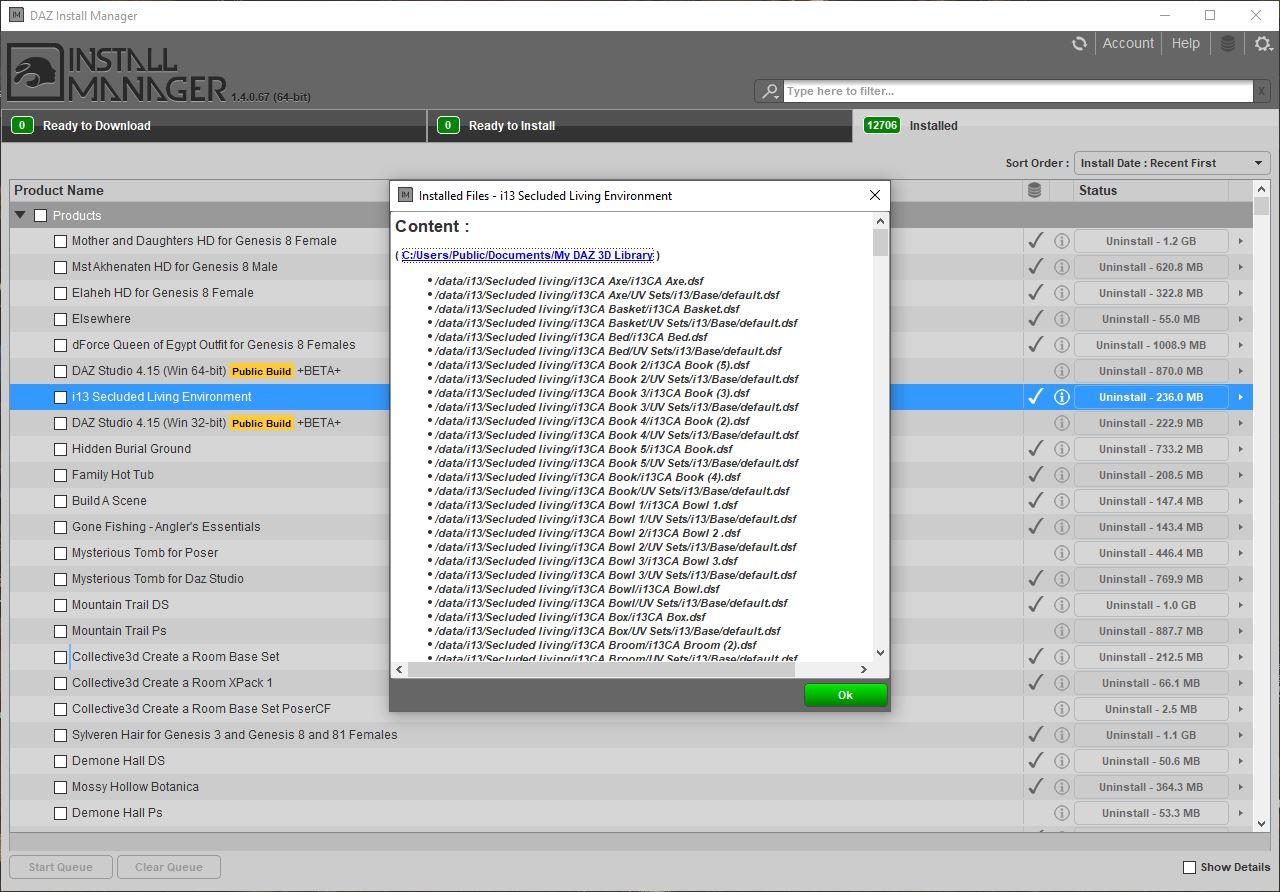Viewport: 1280px width, 892px height.
Task: Click Uninstall - 55.0 MB for Elsewhere
Action: tap(1150, 319)
